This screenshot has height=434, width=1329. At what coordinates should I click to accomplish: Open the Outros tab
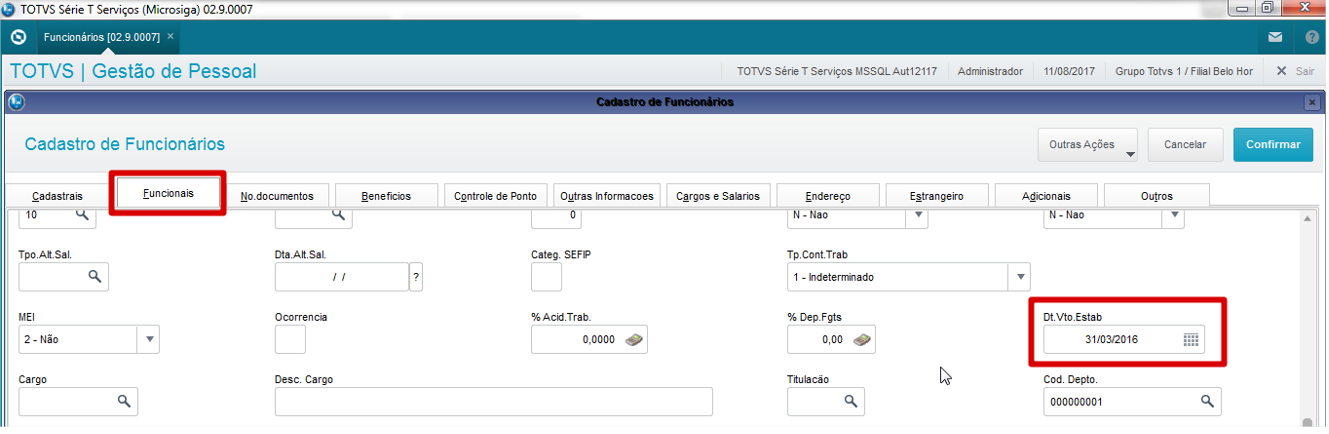point(1157,197)
